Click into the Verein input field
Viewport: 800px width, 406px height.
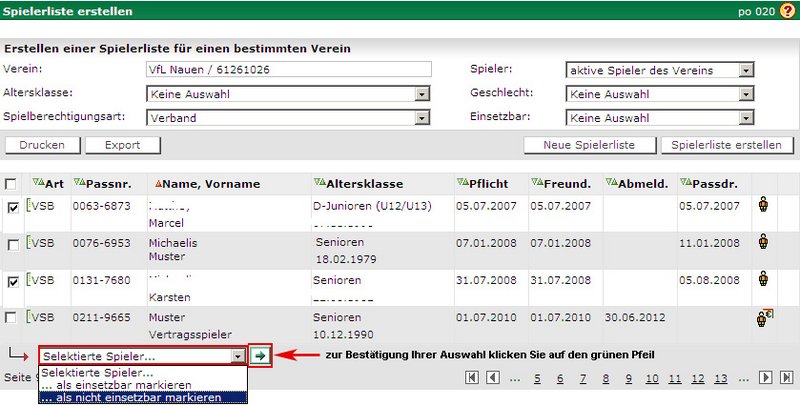pyautogui.click(x=288, y=70)
